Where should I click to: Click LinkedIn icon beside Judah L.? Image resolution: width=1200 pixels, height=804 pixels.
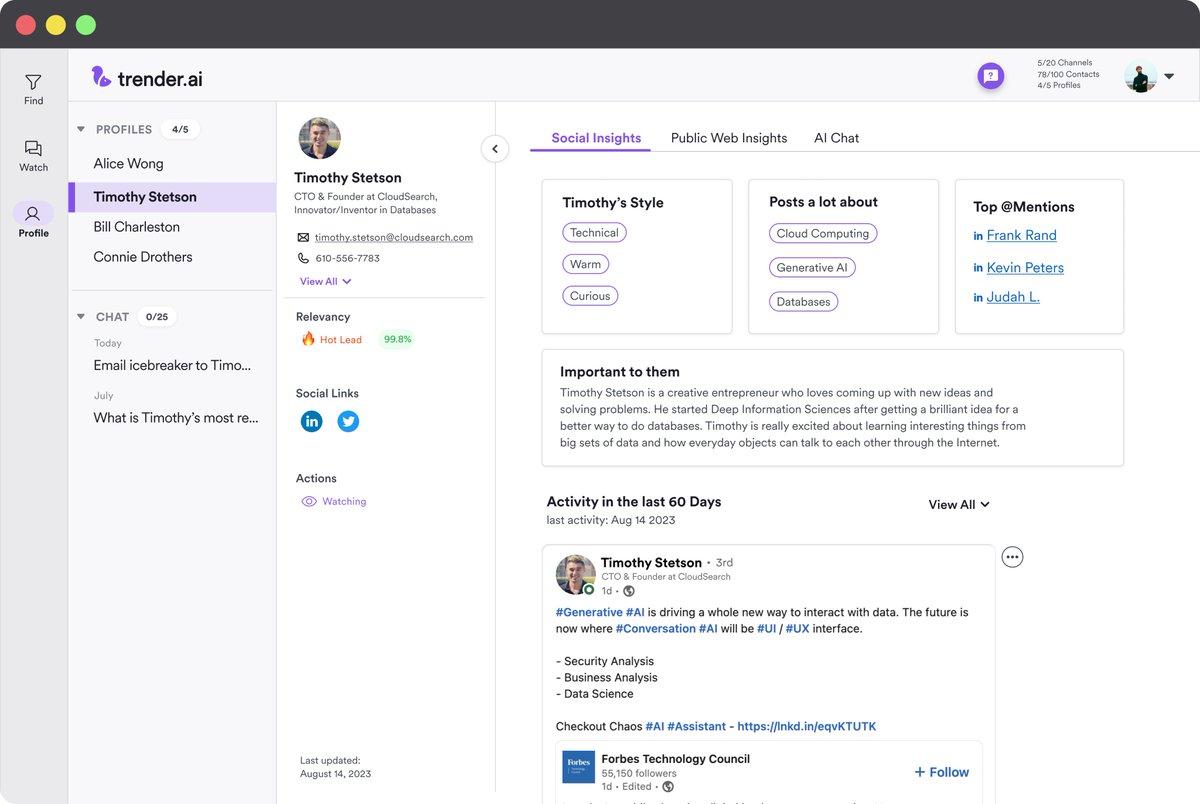(x=978, y=298)
